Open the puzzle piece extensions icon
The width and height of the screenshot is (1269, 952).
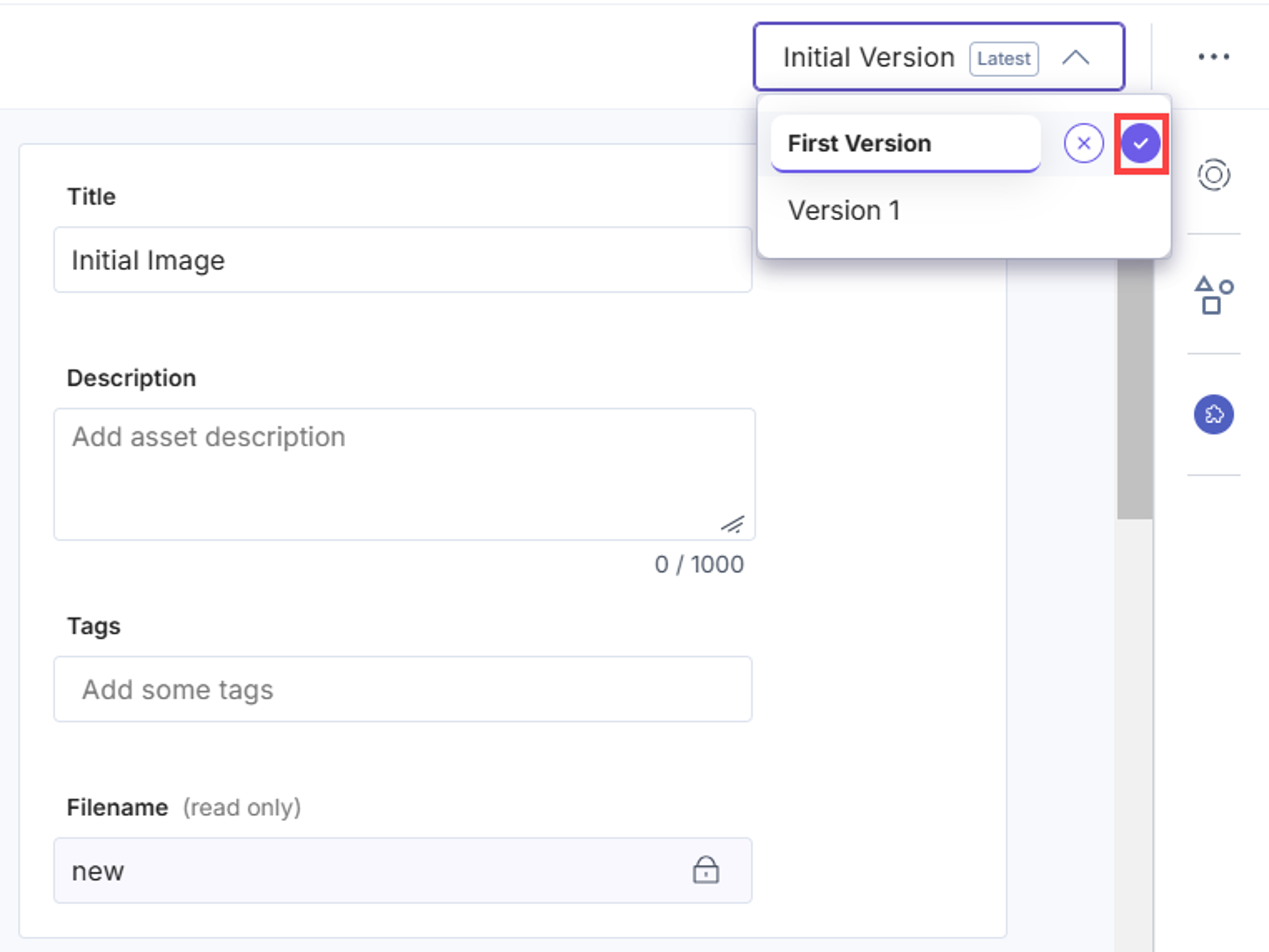click(1213, 414)
